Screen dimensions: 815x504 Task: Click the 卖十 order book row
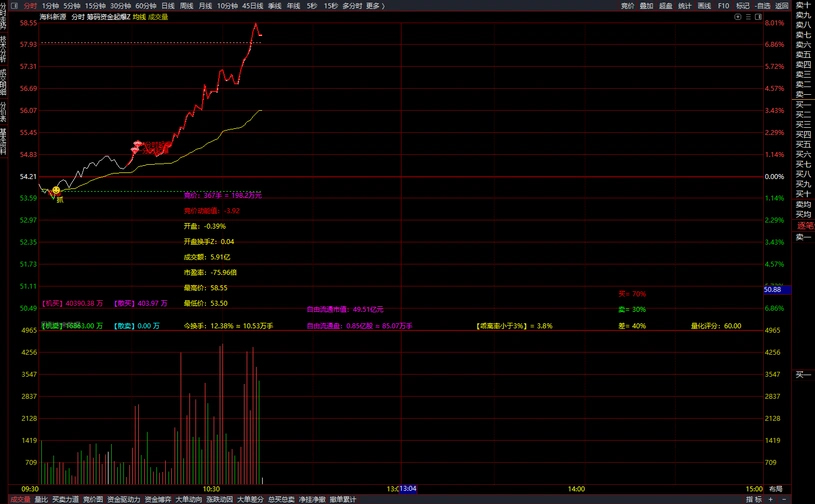tap(803, 5)
